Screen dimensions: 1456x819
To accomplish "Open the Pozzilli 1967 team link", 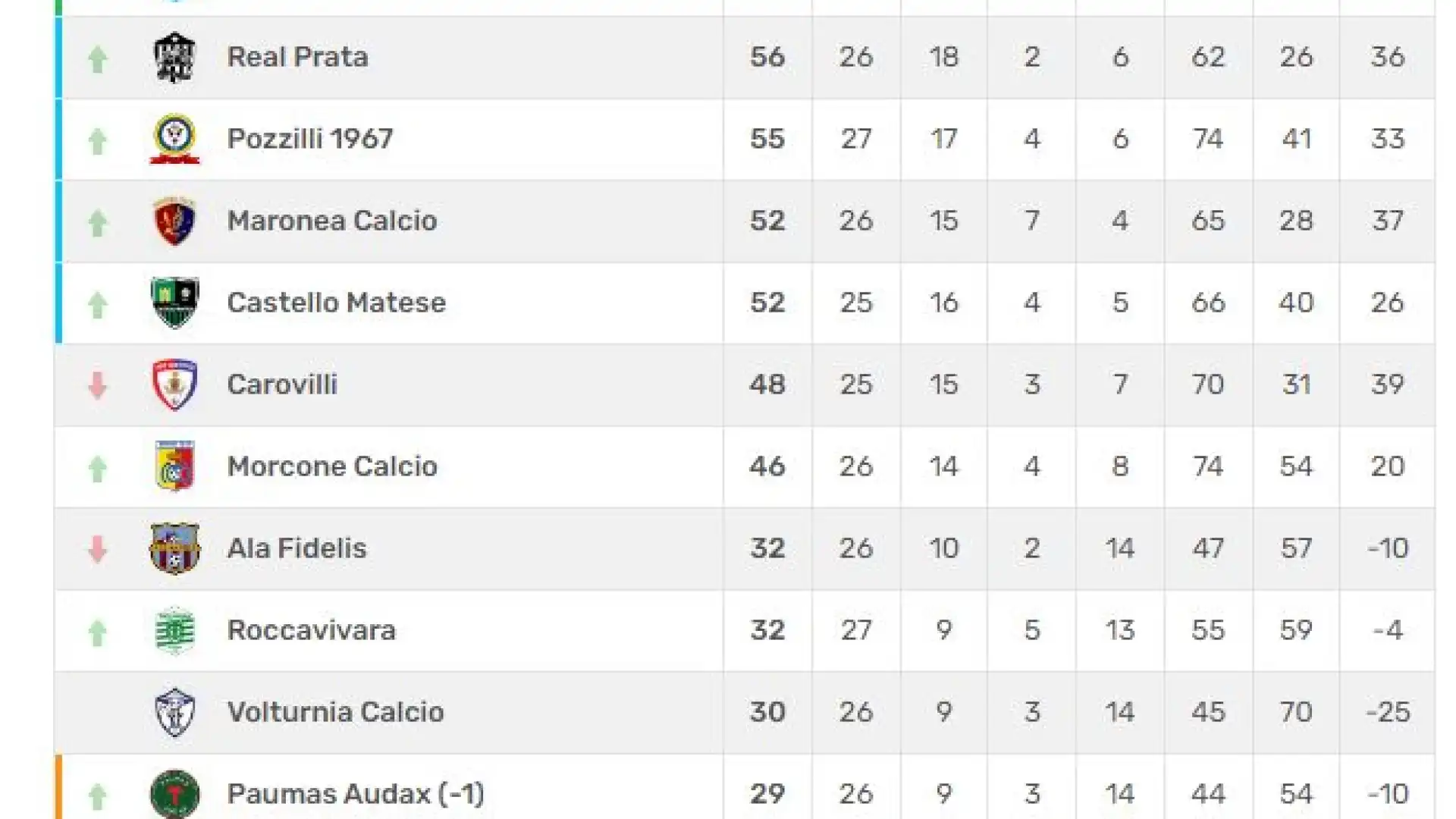I will (310, 139).
